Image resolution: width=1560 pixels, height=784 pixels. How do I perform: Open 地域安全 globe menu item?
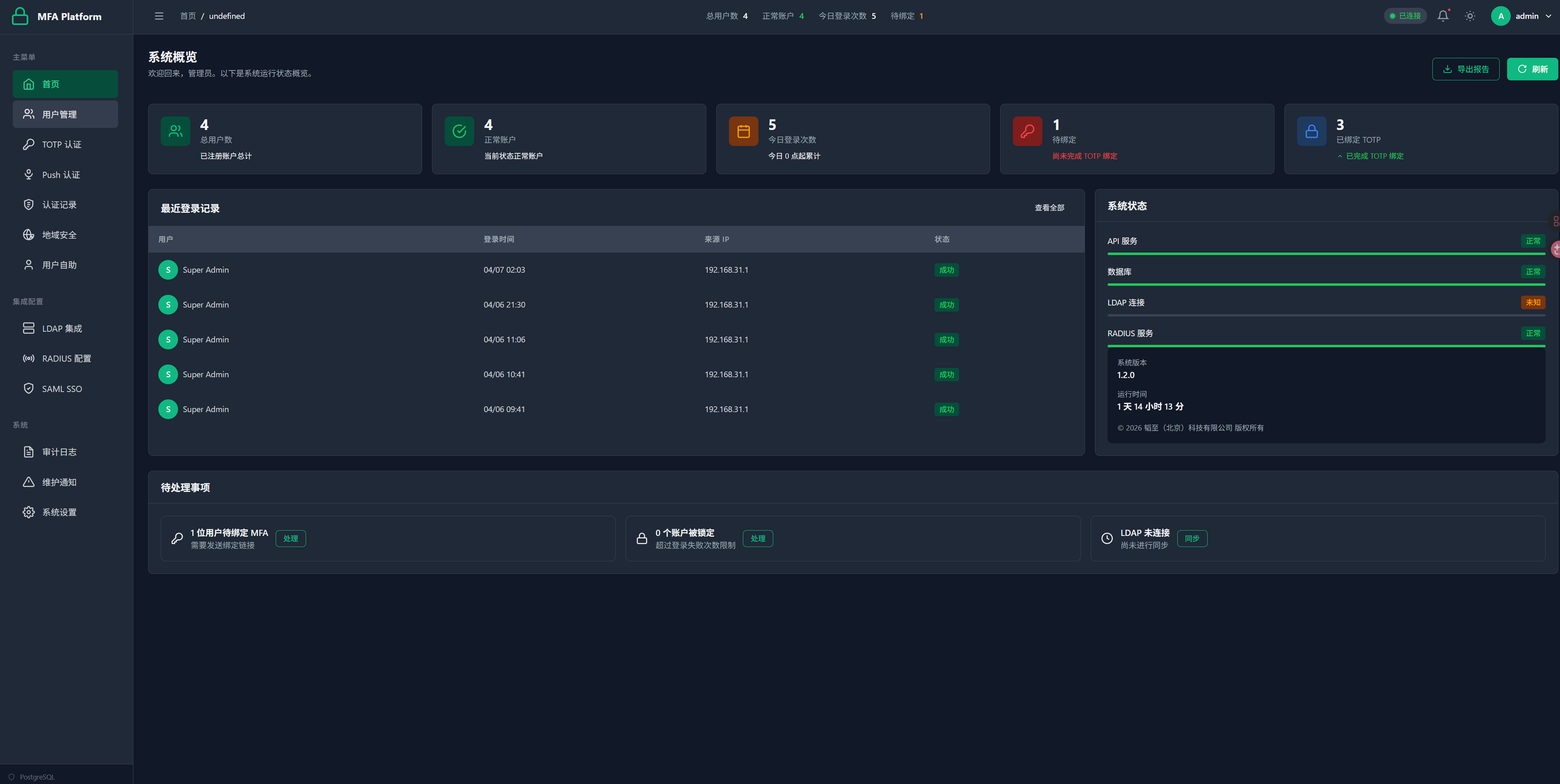coord(59,235)
